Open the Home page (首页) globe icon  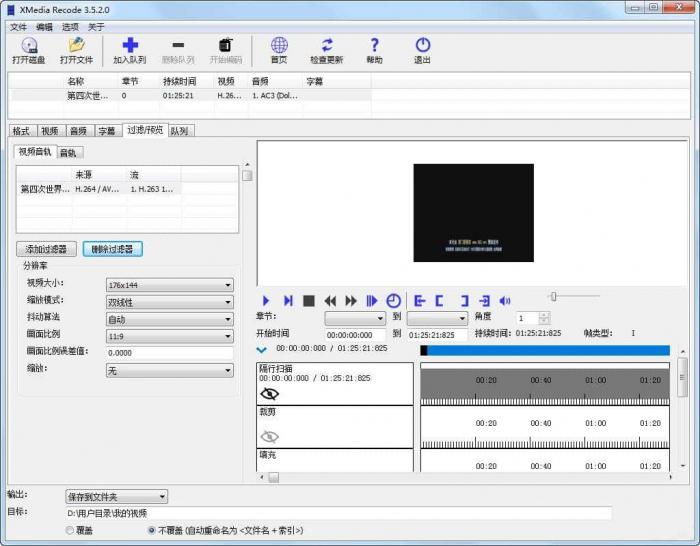coord(279,46)
